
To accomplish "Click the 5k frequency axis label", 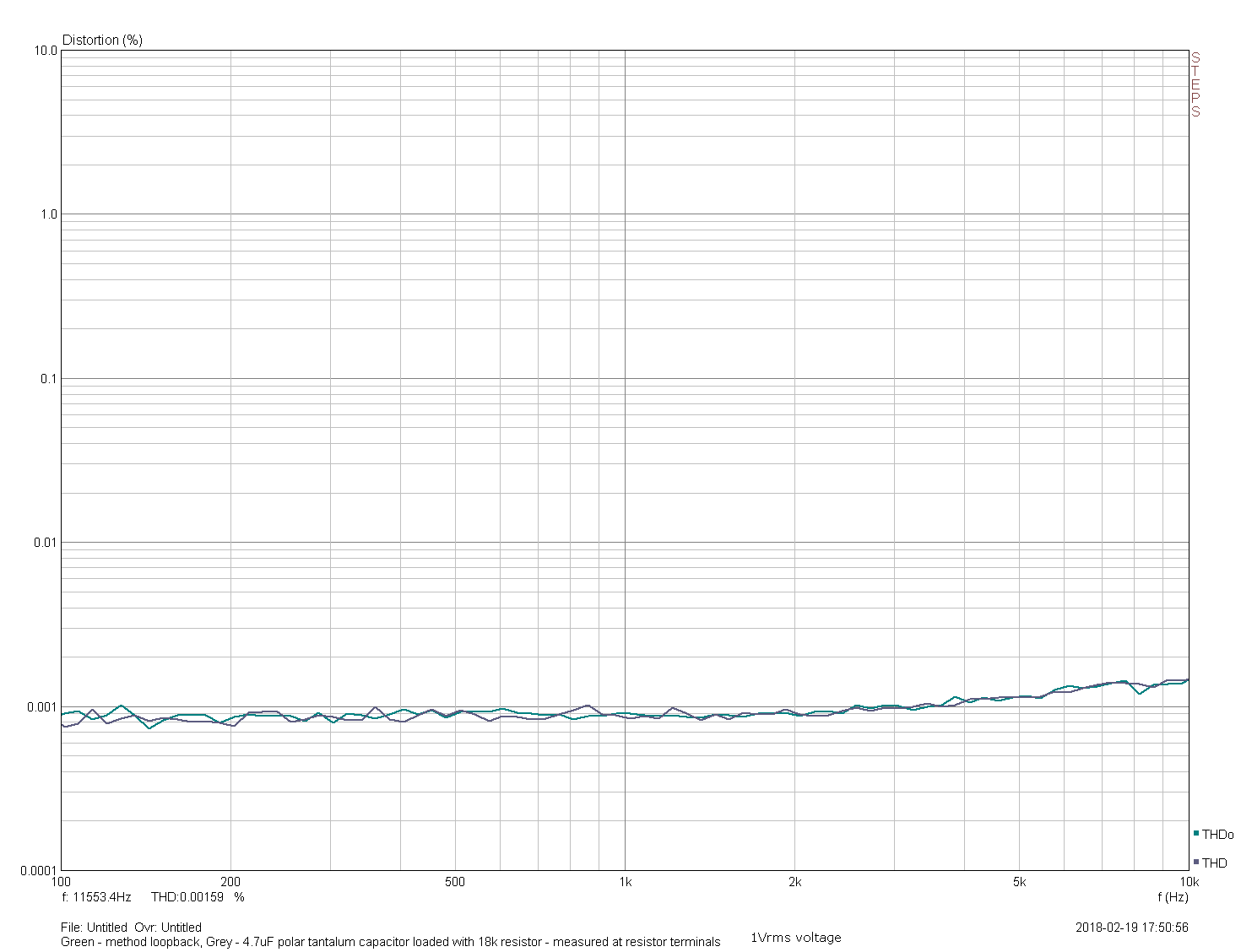I will [1019, 882].
